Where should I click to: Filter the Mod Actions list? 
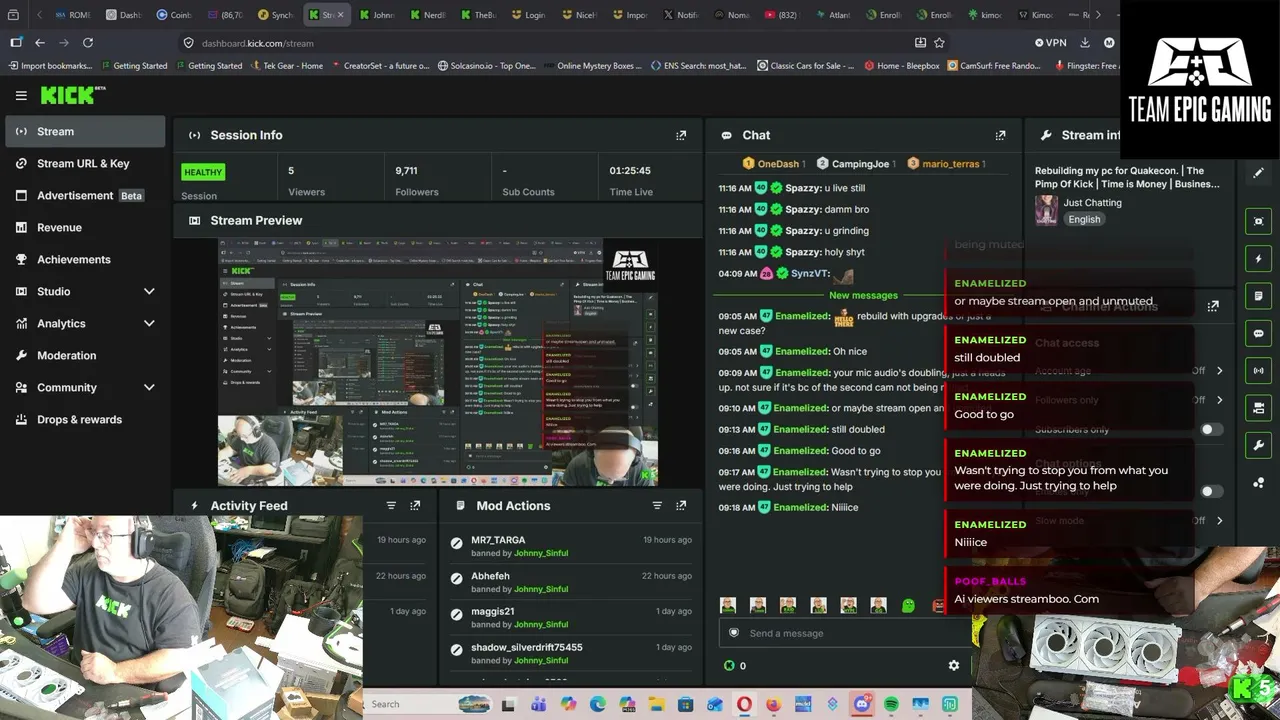click(x=657, y=506)
